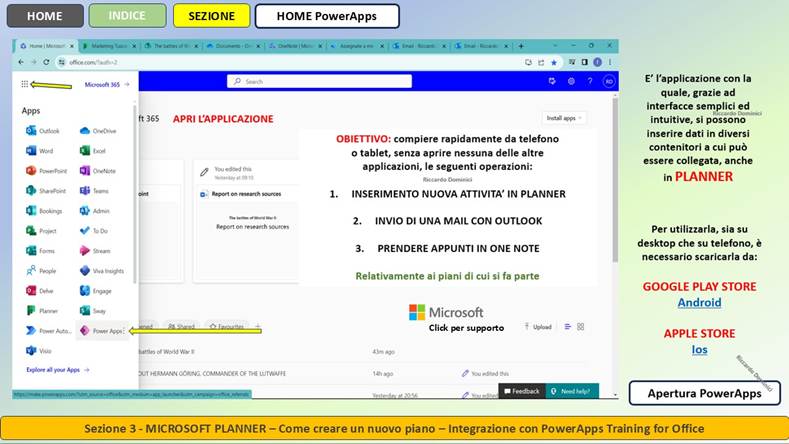This screenshot has width=789, height=444.
Task: Go back in the browser
Action: 21,62
